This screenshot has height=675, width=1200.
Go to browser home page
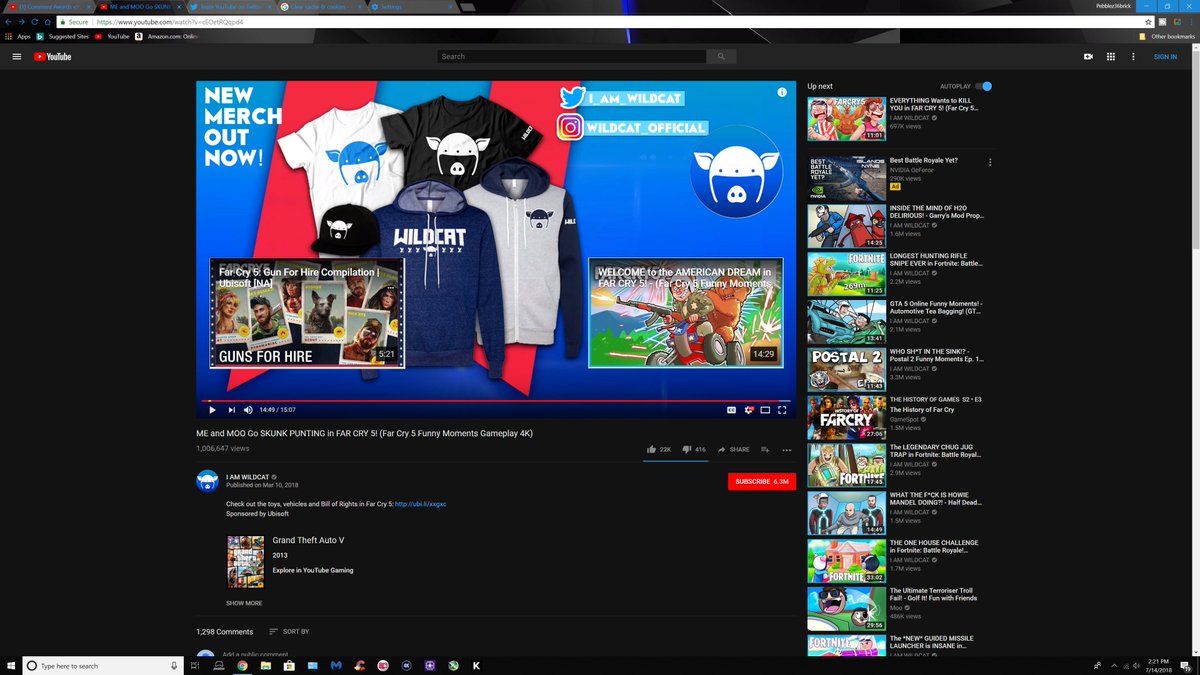tap(48, 21)
